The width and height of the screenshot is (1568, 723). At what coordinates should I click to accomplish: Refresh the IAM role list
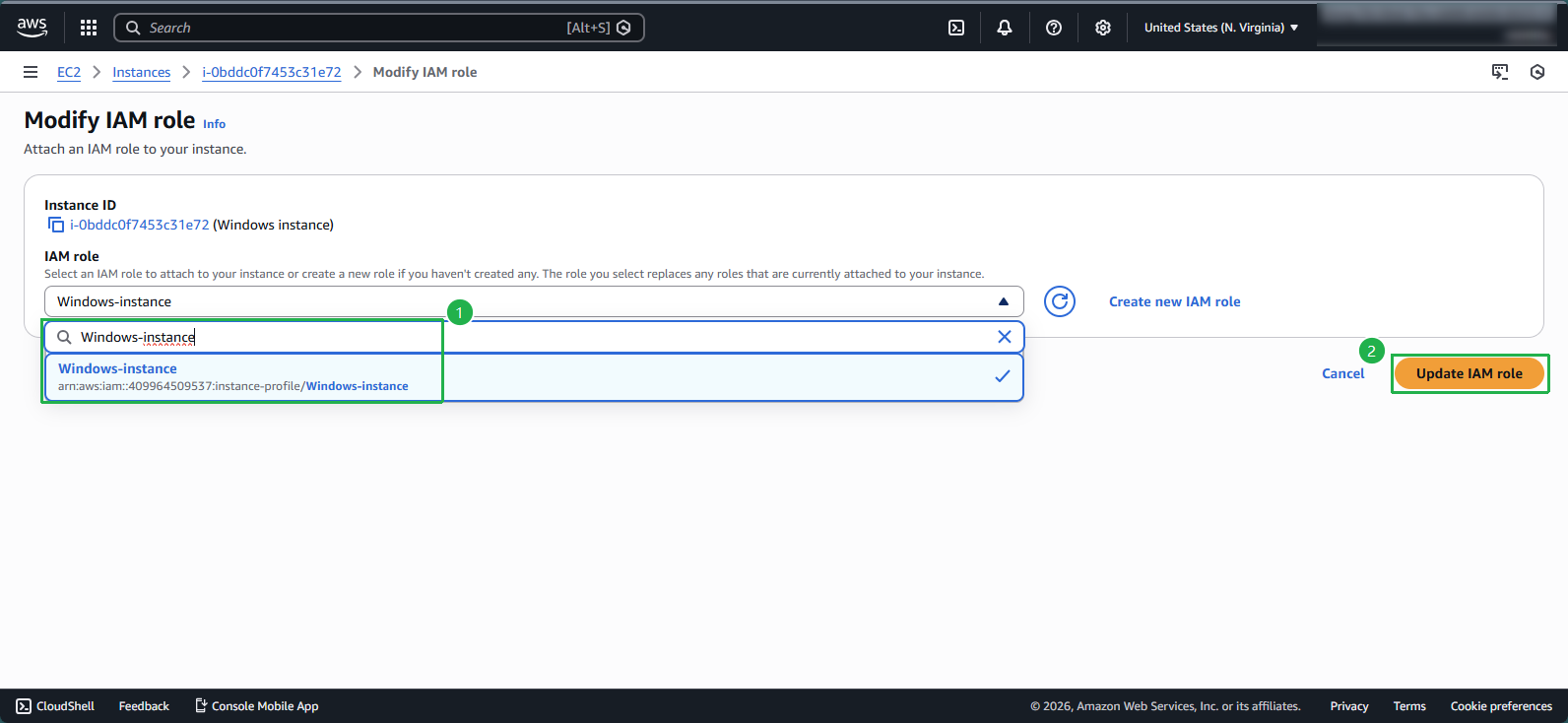coord(1060,301)
